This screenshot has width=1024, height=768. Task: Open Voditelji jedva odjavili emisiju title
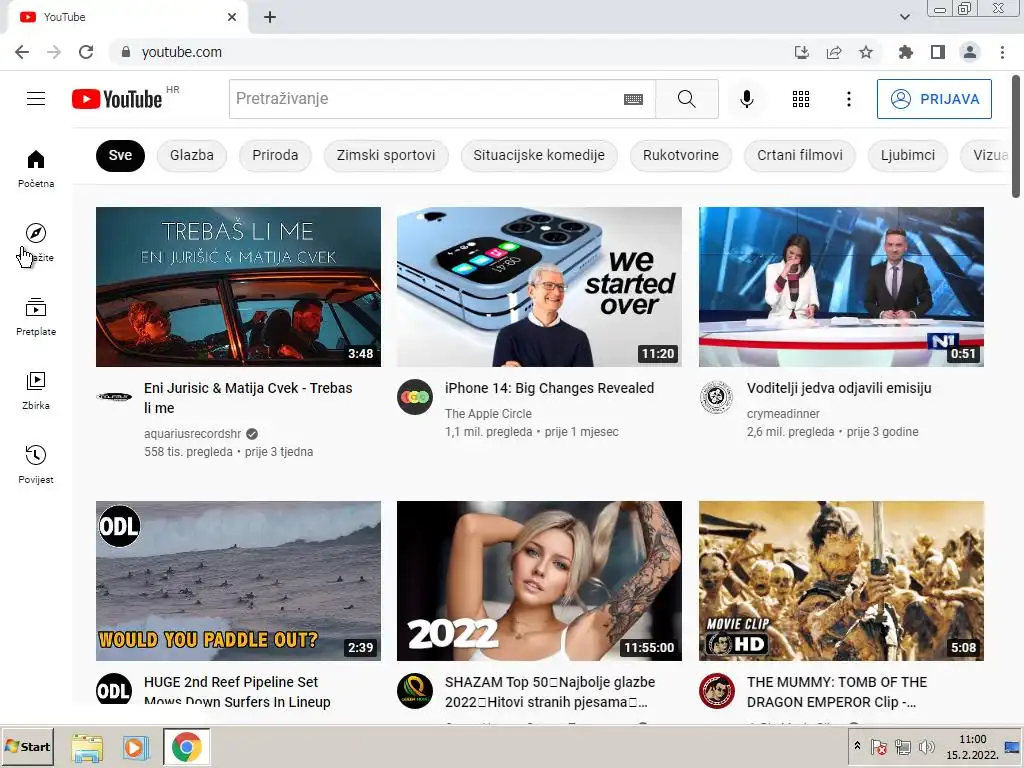click(x=839, y=388)
